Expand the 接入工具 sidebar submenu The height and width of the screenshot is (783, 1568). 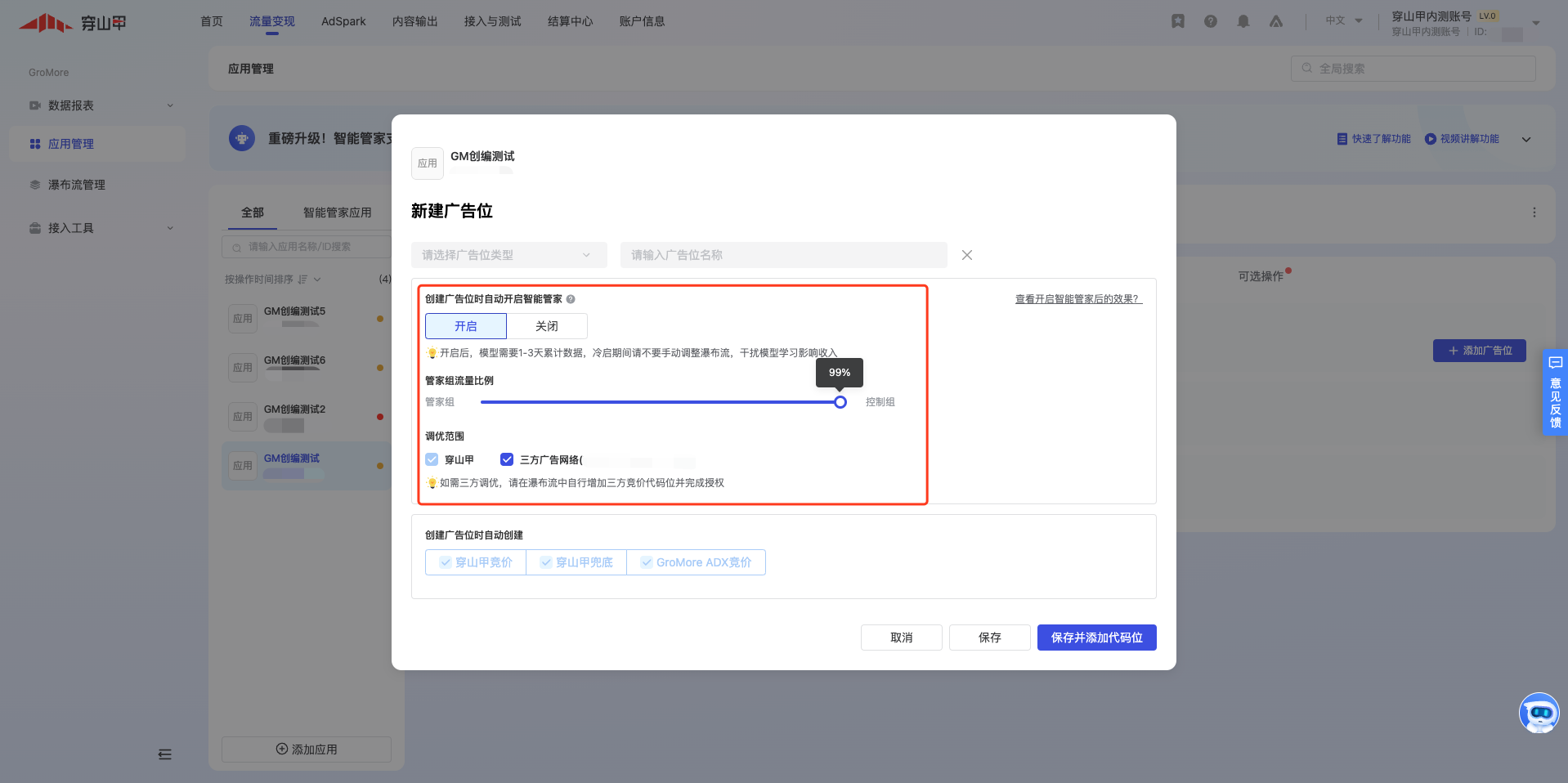(x=170, y=228)
